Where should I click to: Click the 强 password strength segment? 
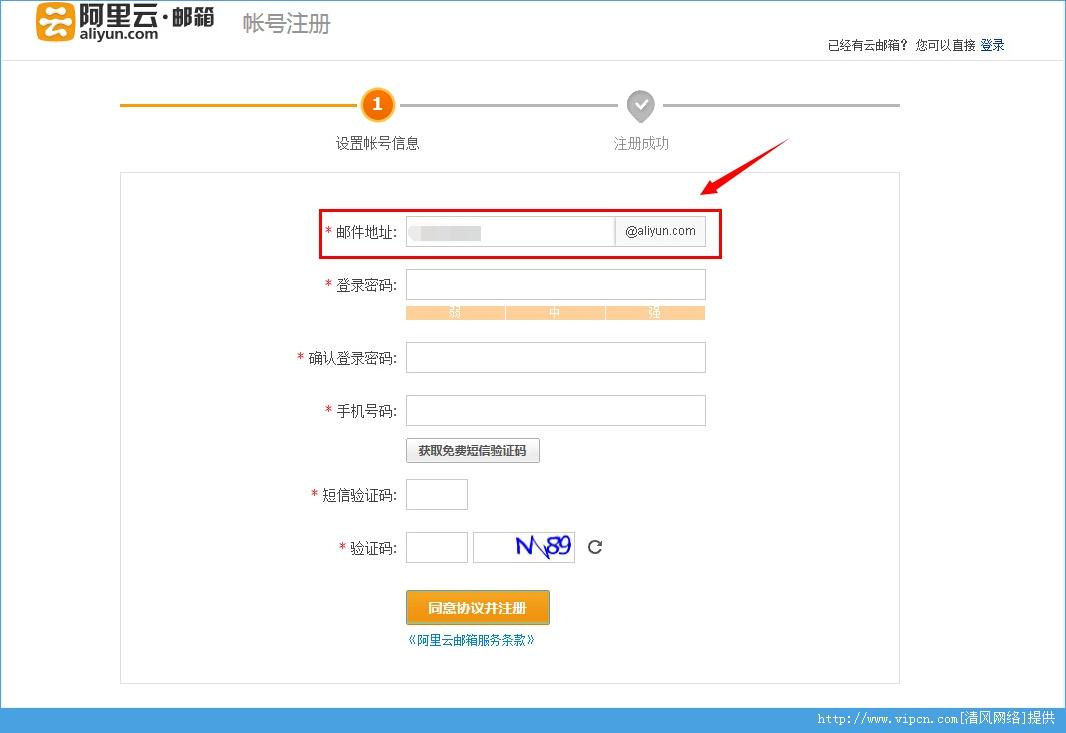pos(655,313)
